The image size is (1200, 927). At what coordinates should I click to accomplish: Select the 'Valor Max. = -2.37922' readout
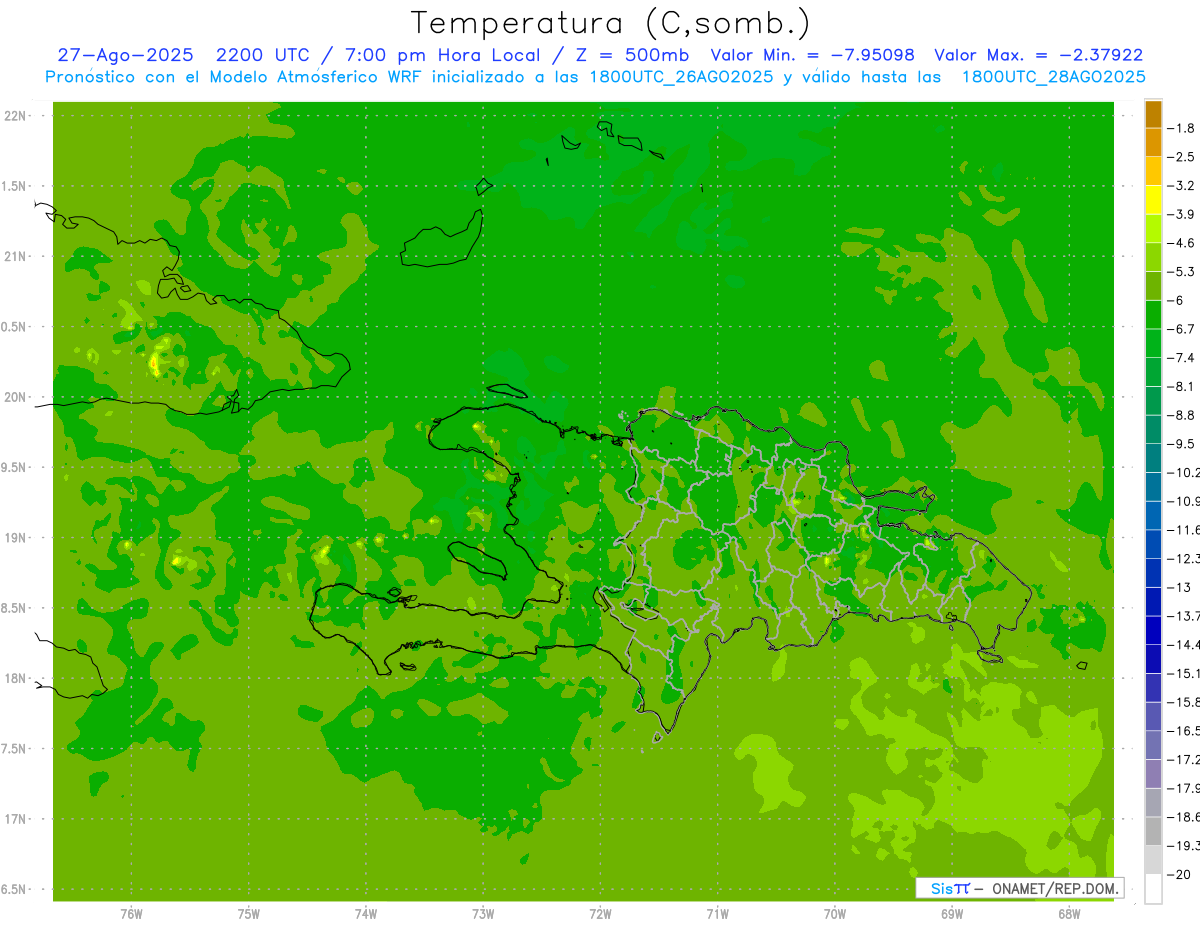(x=1039, y=55)
